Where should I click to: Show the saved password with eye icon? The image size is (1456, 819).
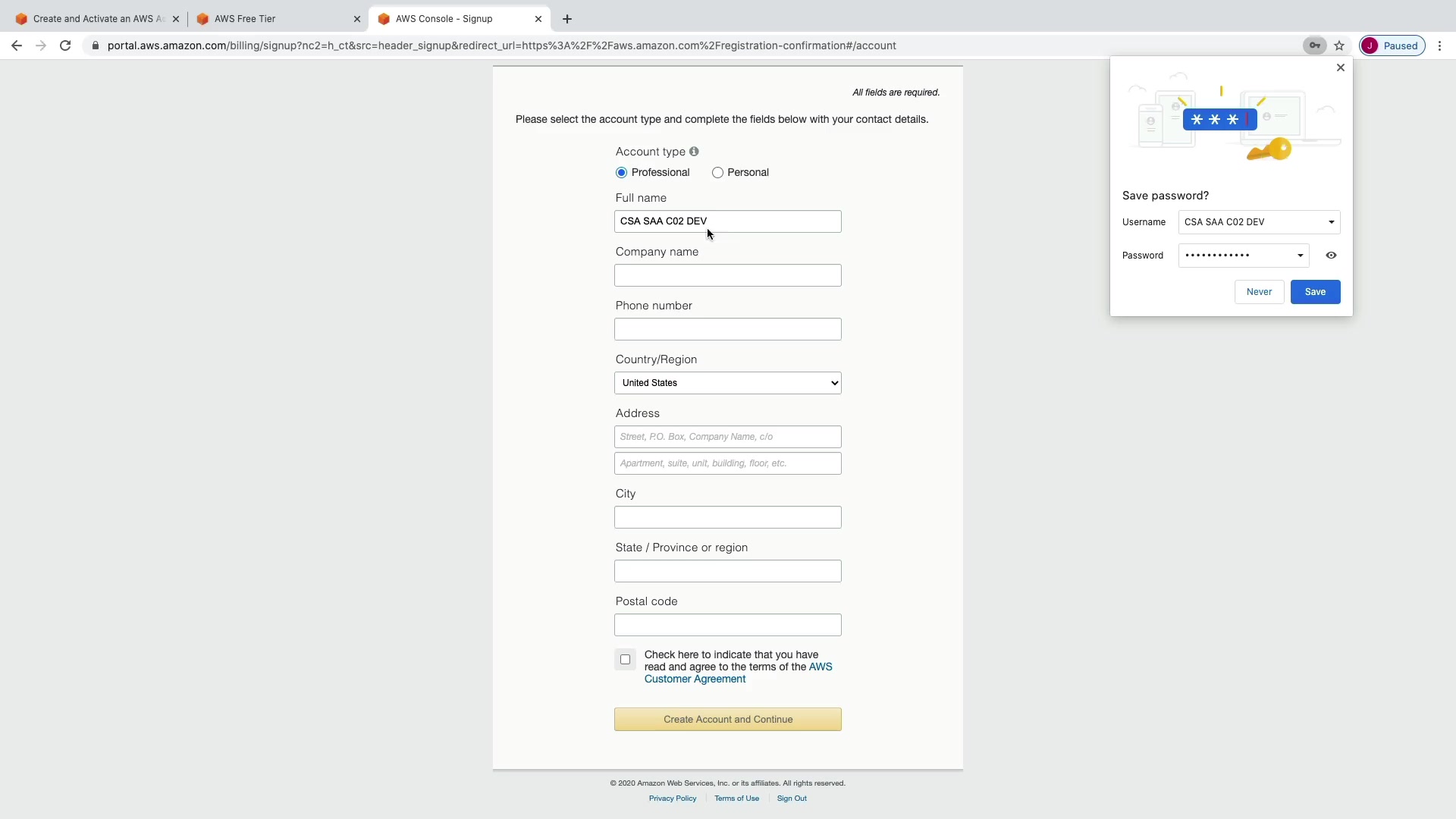coord(1331,256)
